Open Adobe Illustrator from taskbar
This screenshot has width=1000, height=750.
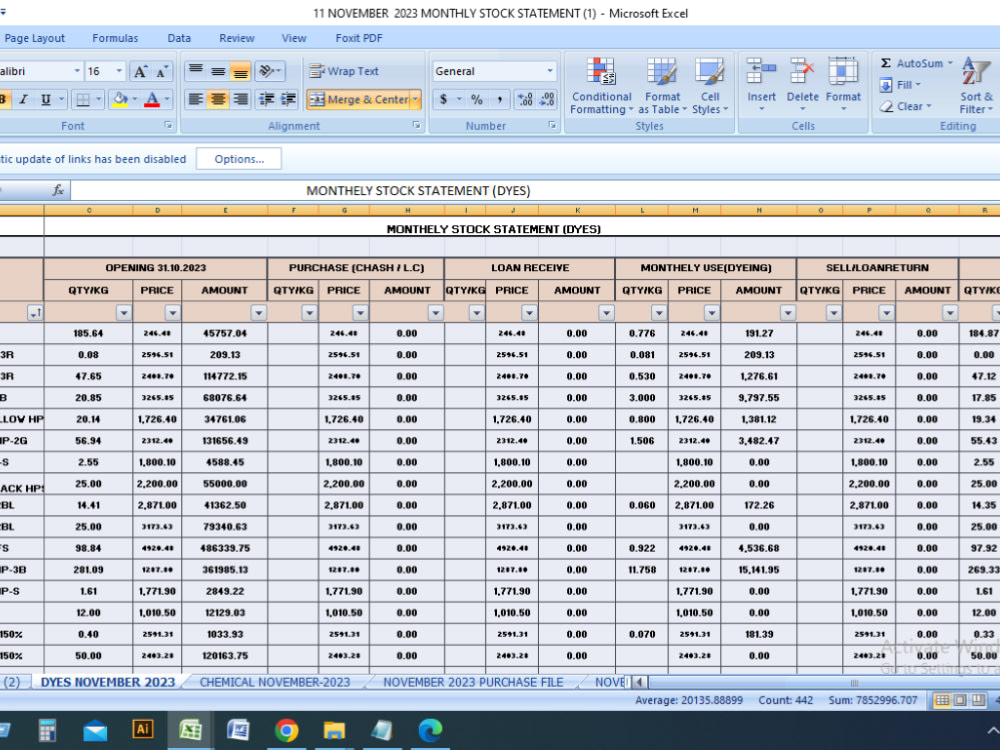point(142,729)
